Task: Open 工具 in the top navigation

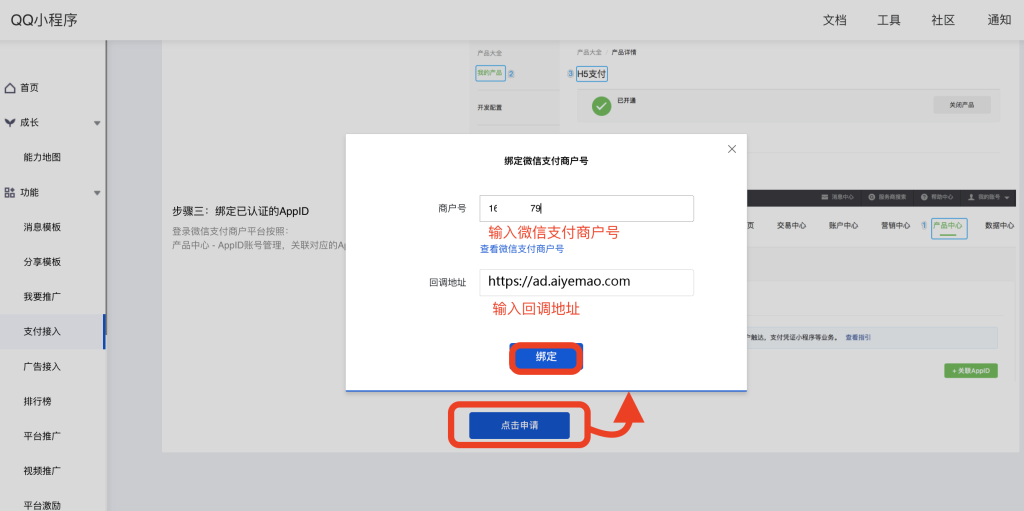Action: [889, 20]
